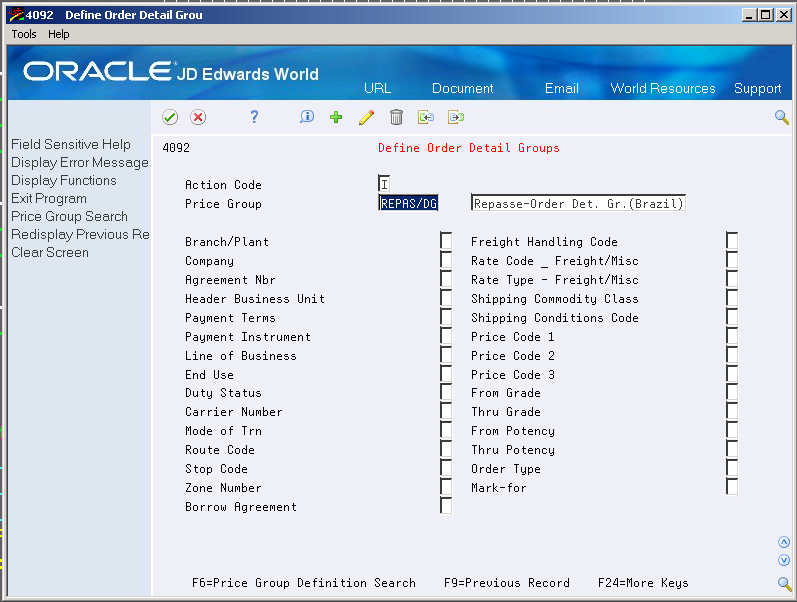797x602 pixels.
Task: Click the trash can delete icon
Action: pyautogui.click(x=396, y=117)
